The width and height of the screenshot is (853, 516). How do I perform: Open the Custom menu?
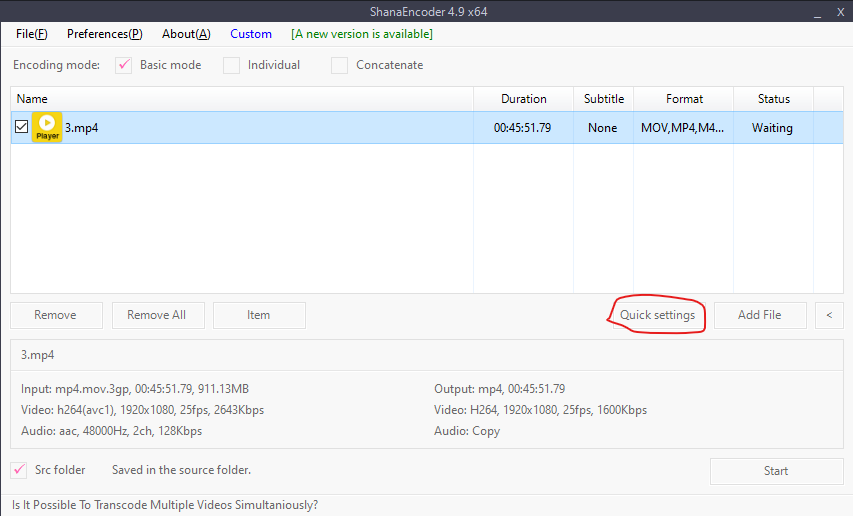pos(251,34)
